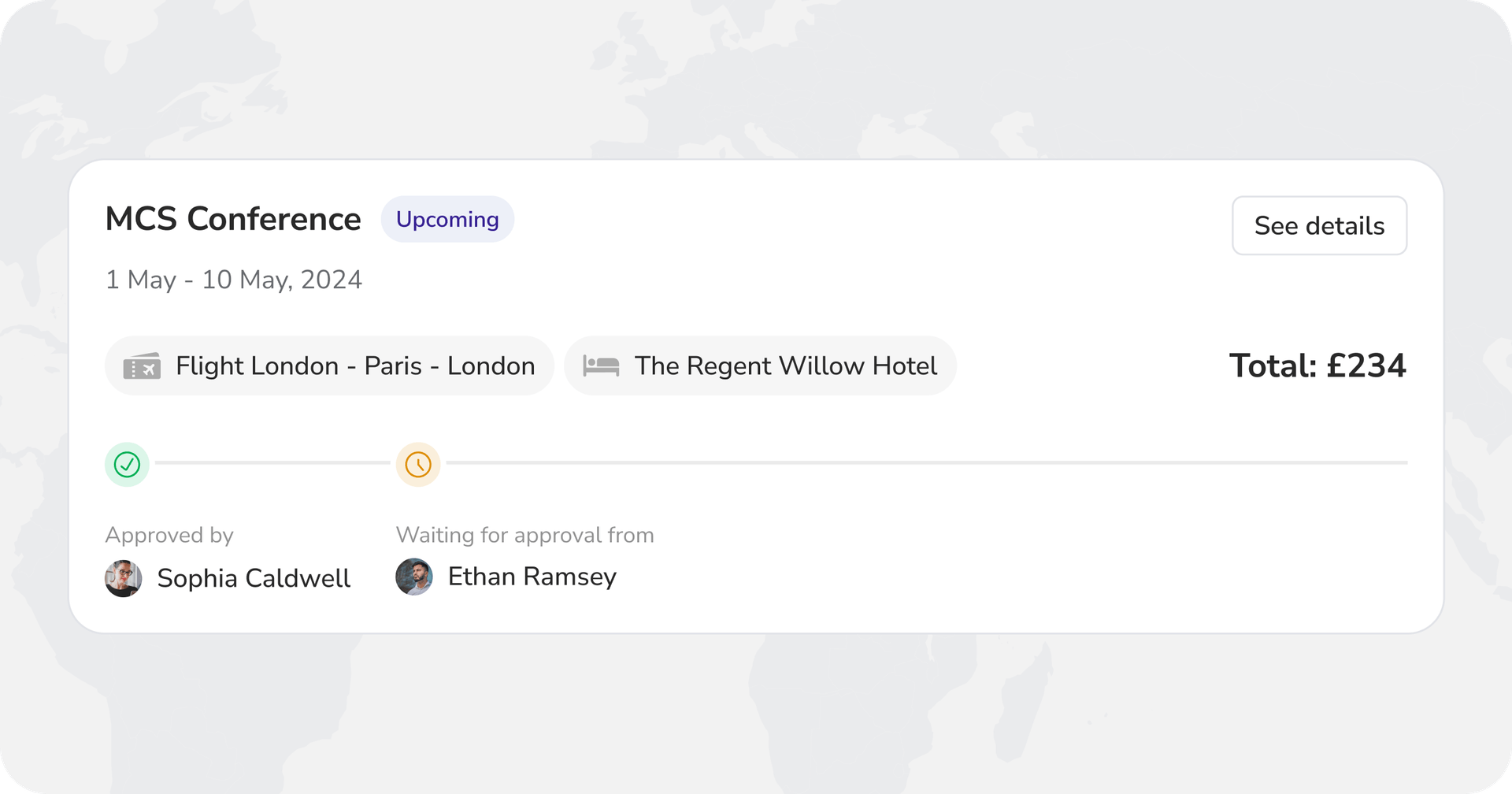This screenshot has width=1512, height=794.
Task: Click the orange pending clock icon
Action: coord(418,465)
